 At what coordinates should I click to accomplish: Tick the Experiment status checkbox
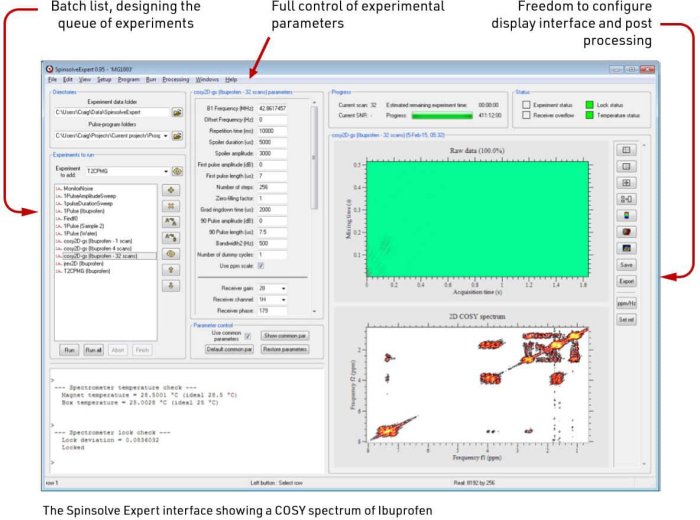click(526, 104)
